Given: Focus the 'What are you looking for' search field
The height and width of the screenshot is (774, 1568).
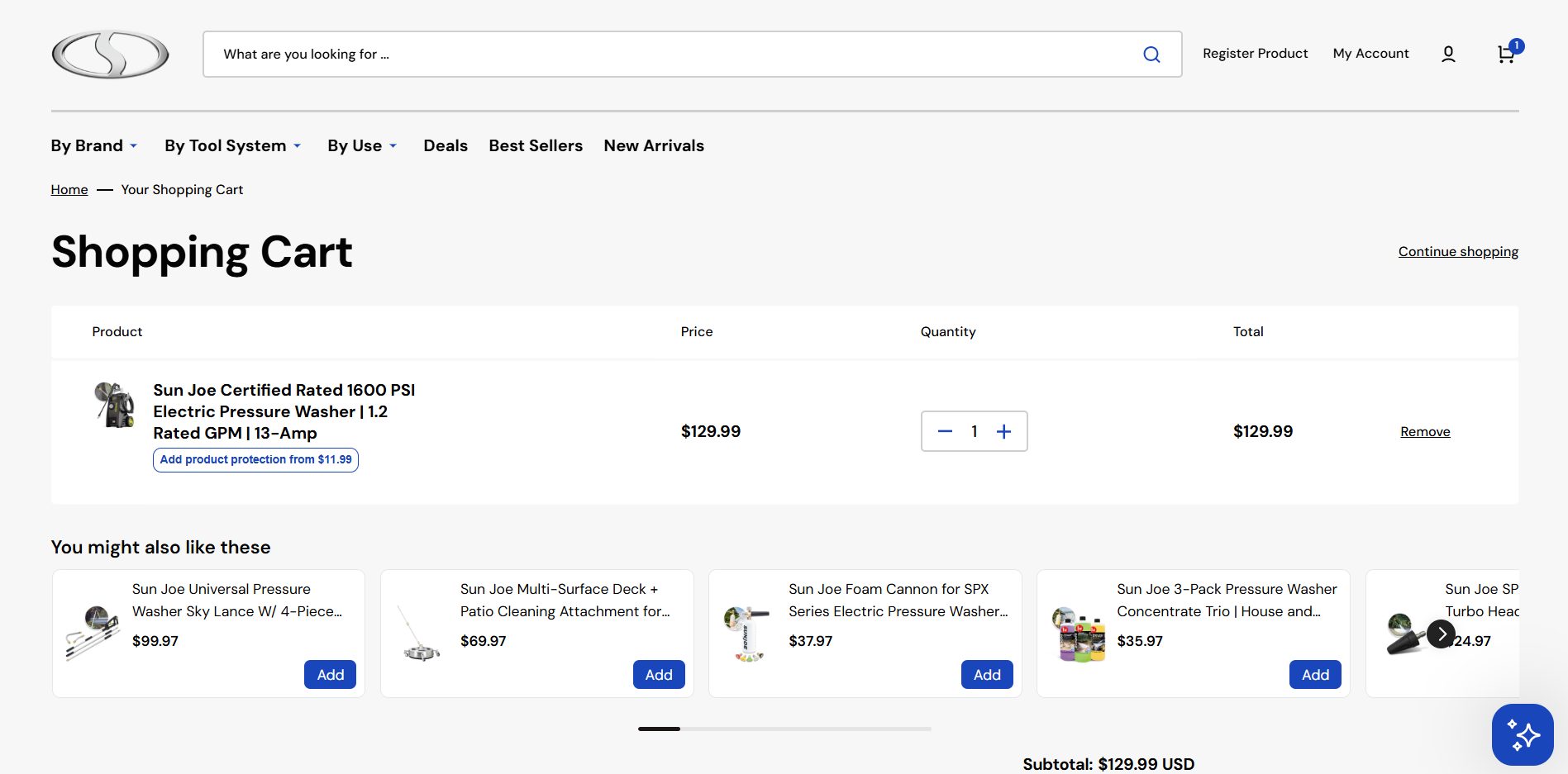Looking at the screenshot, I should coord(693,55).
